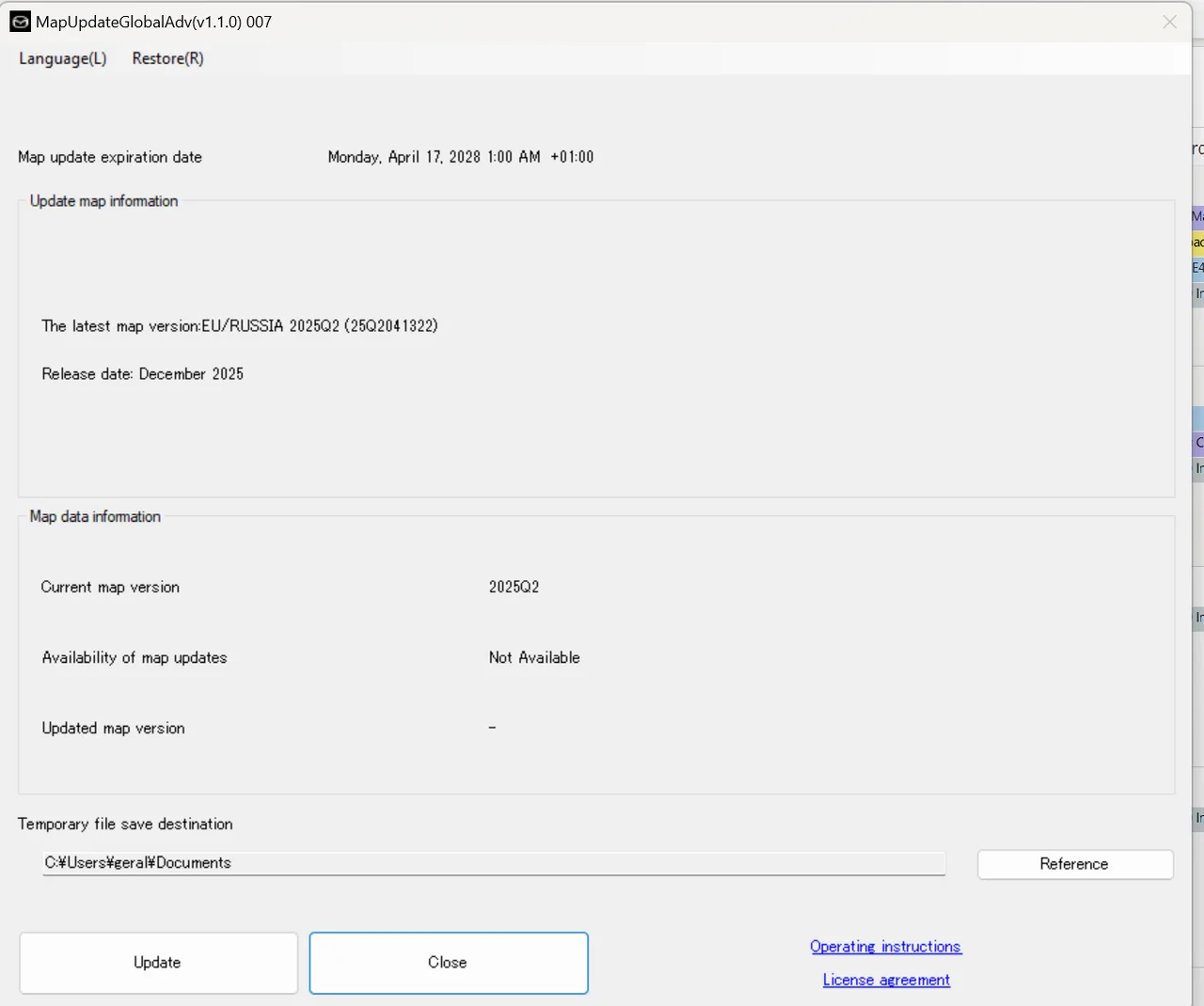The width and height of the screenshot is (1204, 1006).
Task: Open the Language(L) menu
Action: pyautogui.click(x=63, y=58)
